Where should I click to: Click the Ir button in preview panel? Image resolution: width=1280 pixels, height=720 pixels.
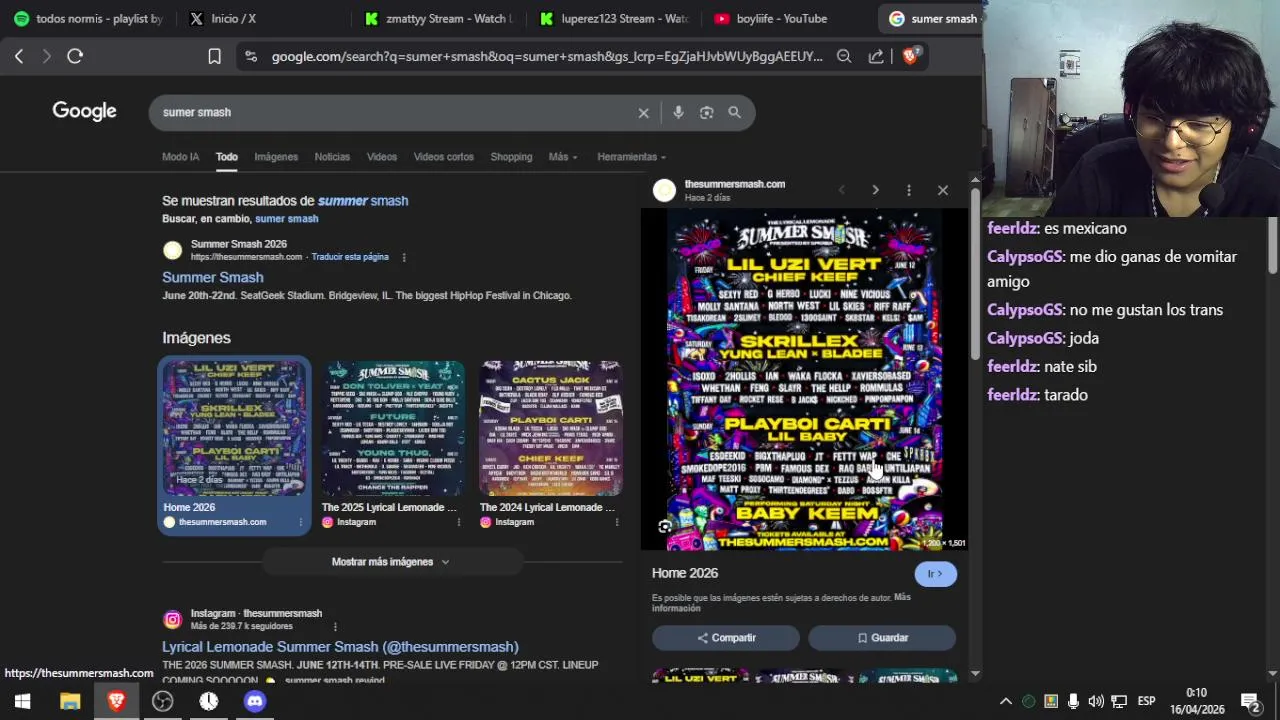click(935, 574)
